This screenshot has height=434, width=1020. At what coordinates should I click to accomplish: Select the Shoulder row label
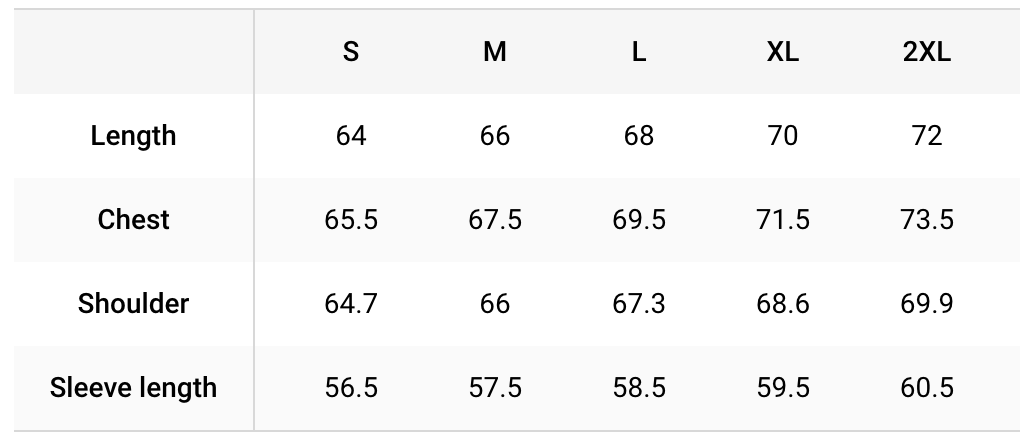click(133, 304)
